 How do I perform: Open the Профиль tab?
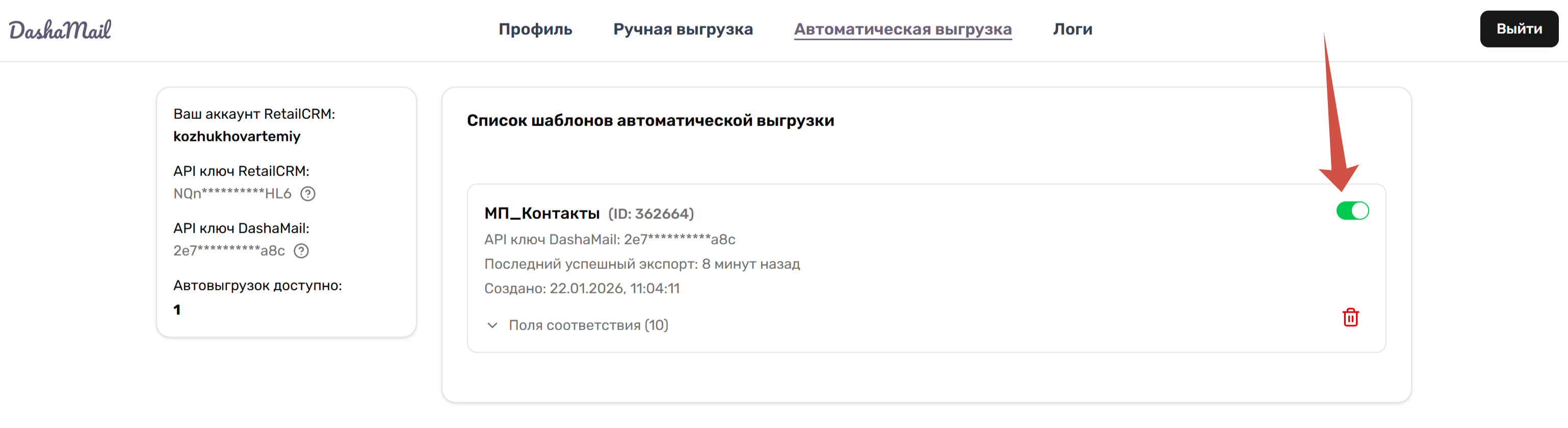(535, 29)
